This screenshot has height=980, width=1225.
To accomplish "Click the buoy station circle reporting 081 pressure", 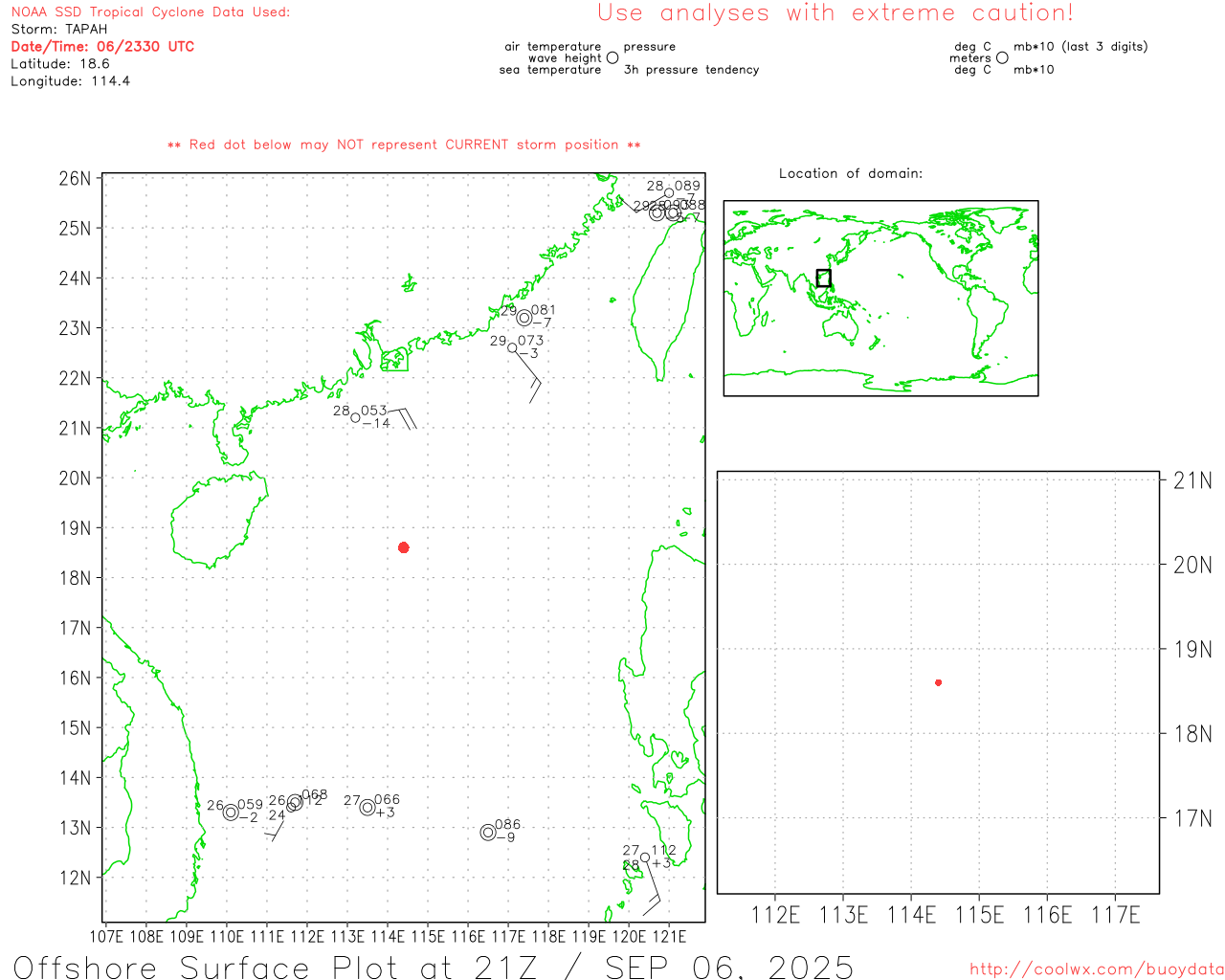I will [x=524, y=318].
